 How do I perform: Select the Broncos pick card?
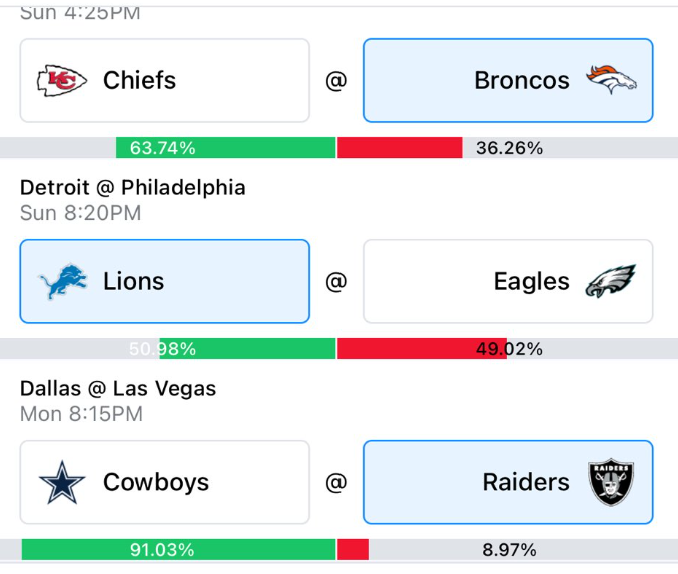[x=508, y=80]
